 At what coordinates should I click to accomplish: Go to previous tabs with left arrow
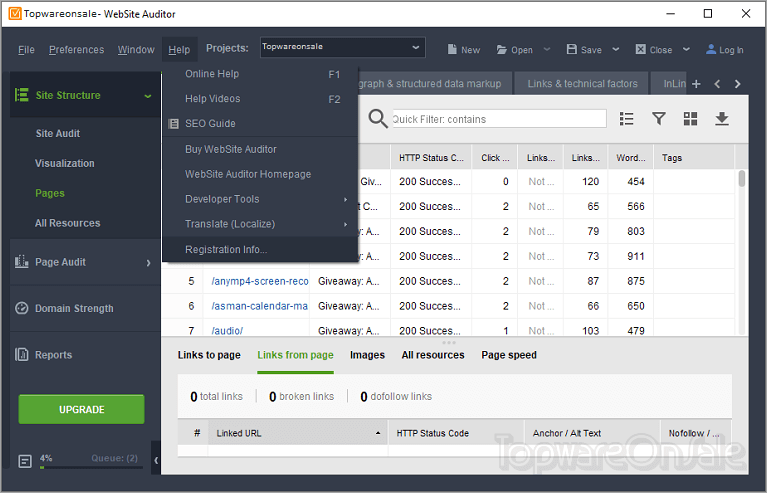pyautogui.click(x=717, y=84)
